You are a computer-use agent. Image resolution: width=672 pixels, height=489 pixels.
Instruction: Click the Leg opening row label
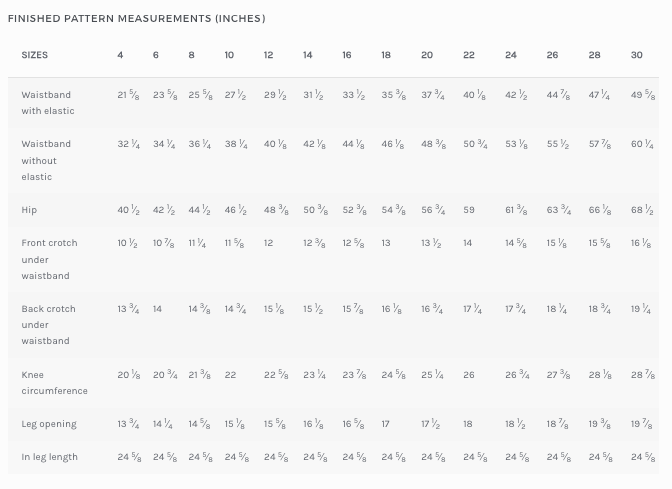(49, 424)
